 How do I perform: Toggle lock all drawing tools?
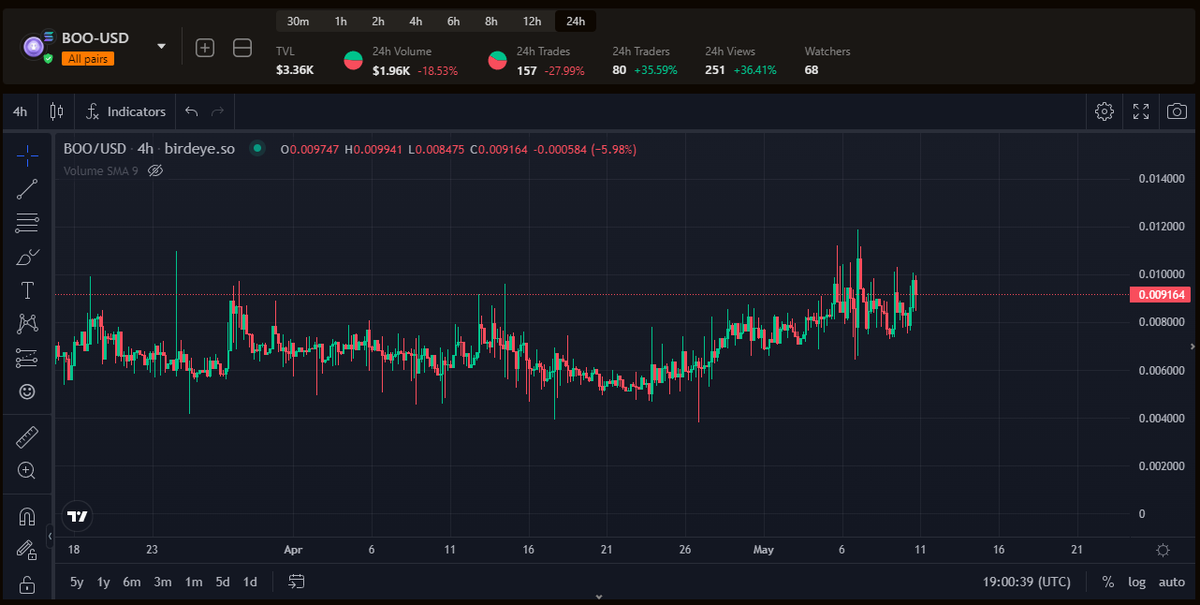27,584
